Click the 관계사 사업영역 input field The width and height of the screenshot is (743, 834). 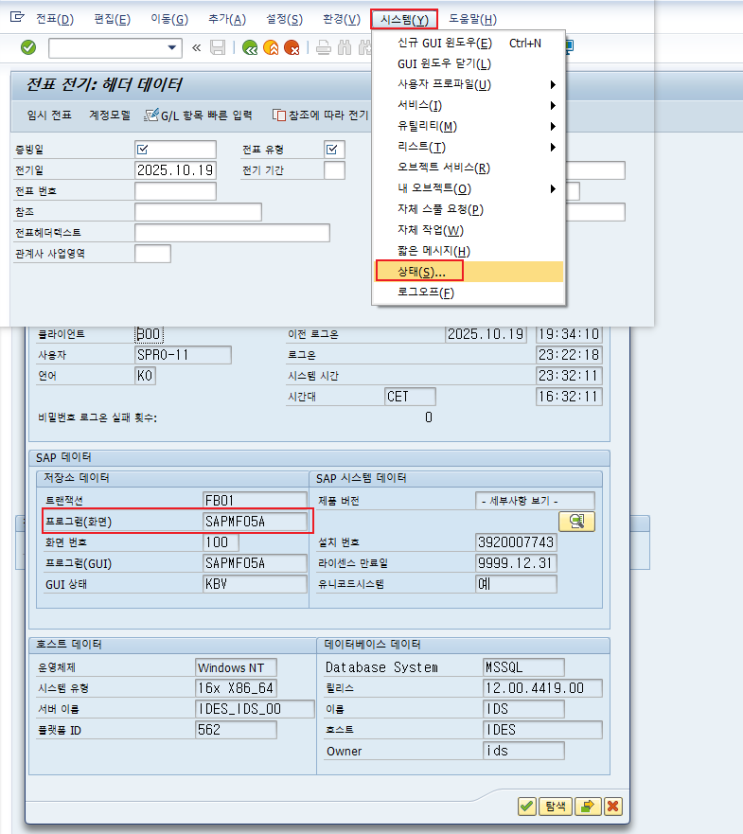[x=153, y=253]
